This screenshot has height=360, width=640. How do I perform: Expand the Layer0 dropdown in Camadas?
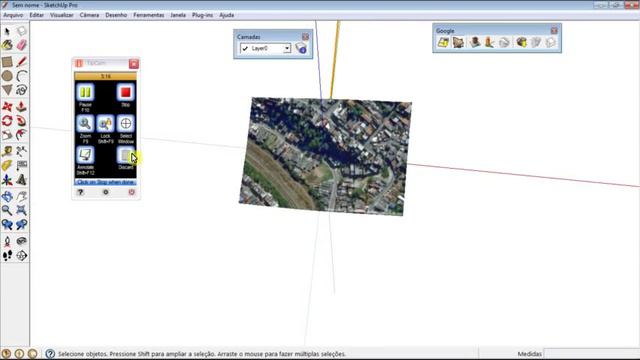[287, 49]
